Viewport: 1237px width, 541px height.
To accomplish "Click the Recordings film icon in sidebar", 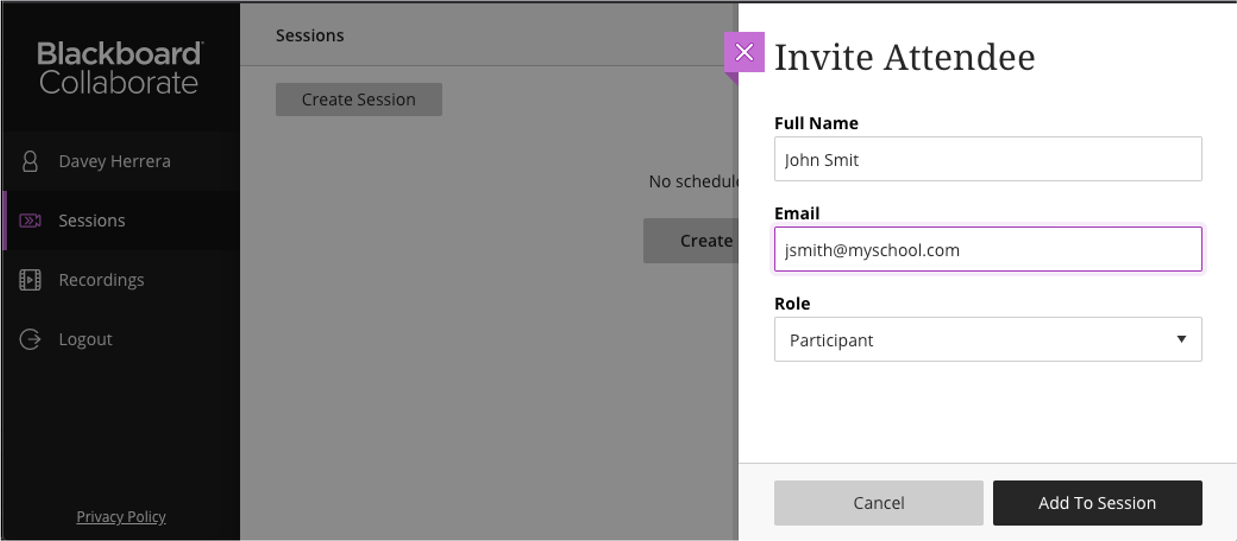I will tap(30, 280).
